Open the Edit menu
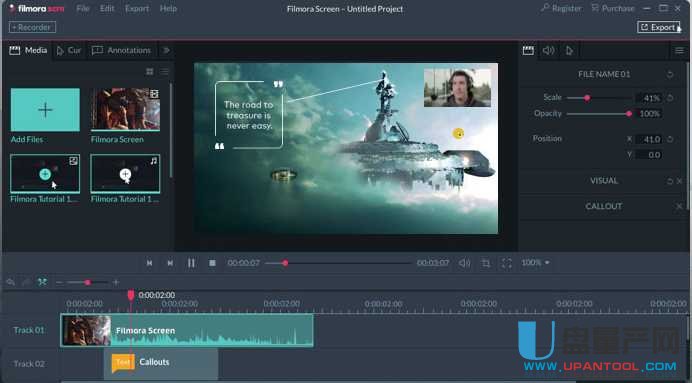 107,8
